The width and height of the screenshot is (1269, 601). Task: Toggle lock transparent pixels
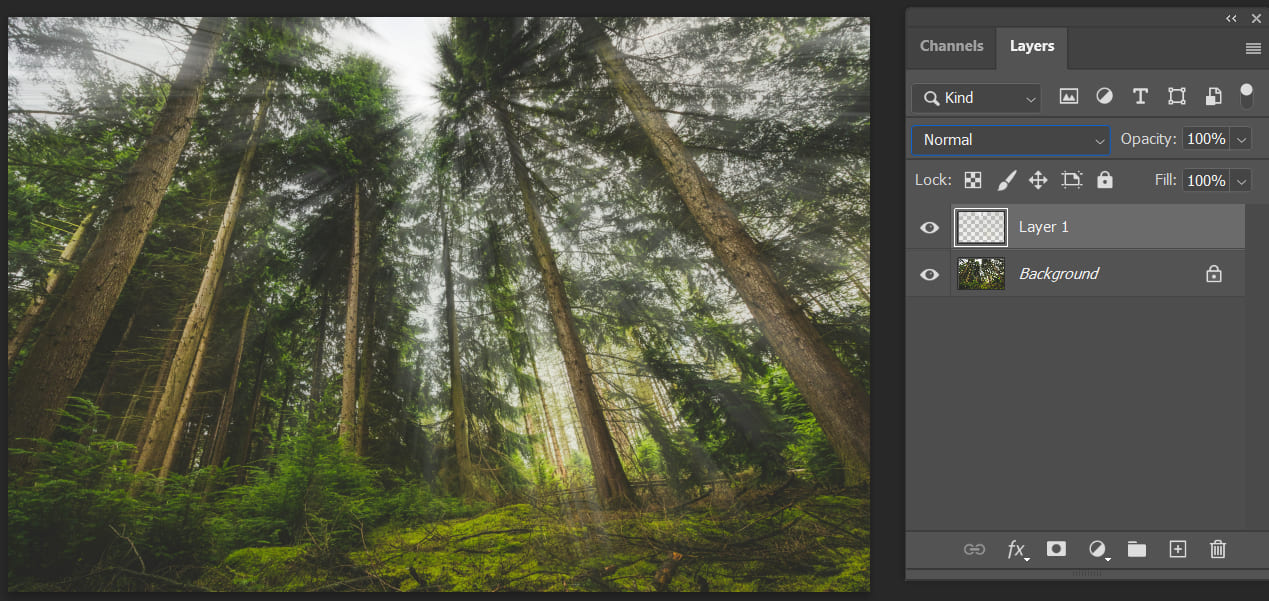click(x=972, y=180)
